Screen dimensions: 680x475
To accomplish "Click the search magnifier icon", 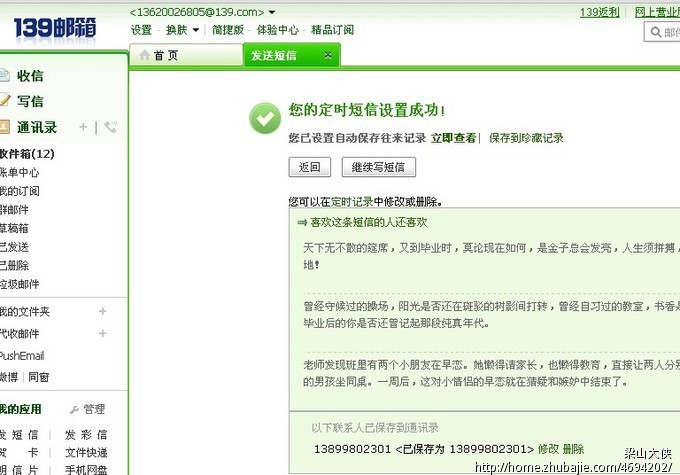I will tap(656, 32).
